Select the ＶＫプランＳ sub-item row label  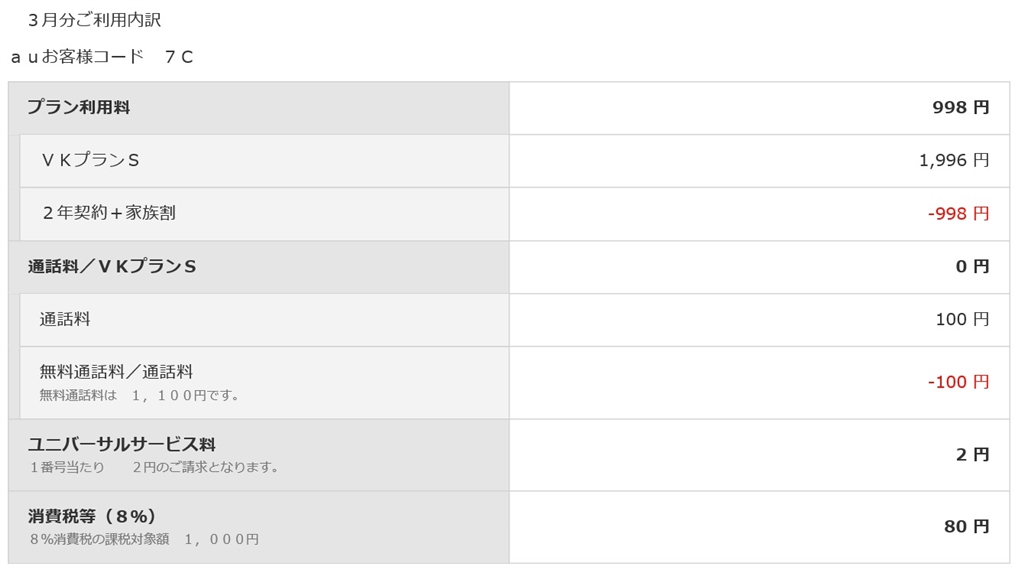[x=90, y=160]
